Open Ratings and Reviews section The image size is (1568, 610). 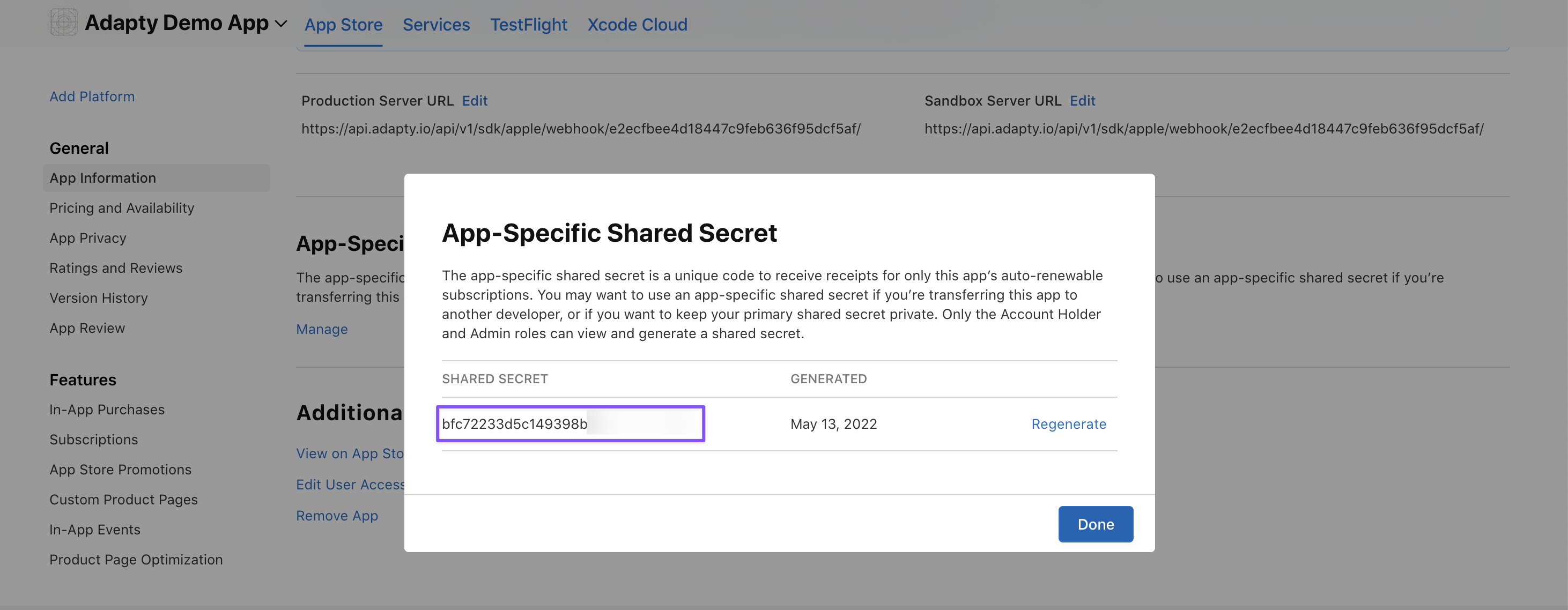(x=116, y=267)
